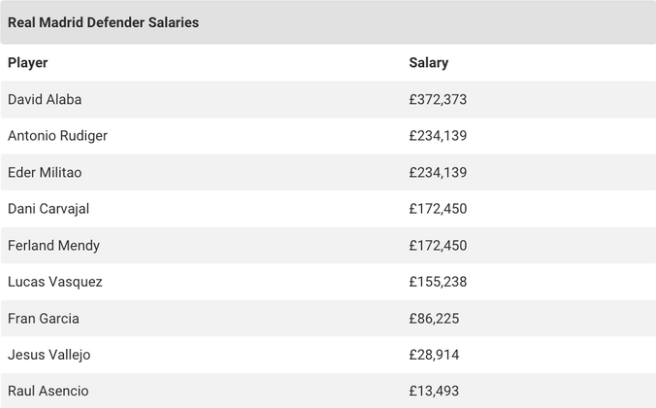Click Ferland Mendy's £172,450 salary
The height and width of the screenshot is (408, 656).
(438, 245)
